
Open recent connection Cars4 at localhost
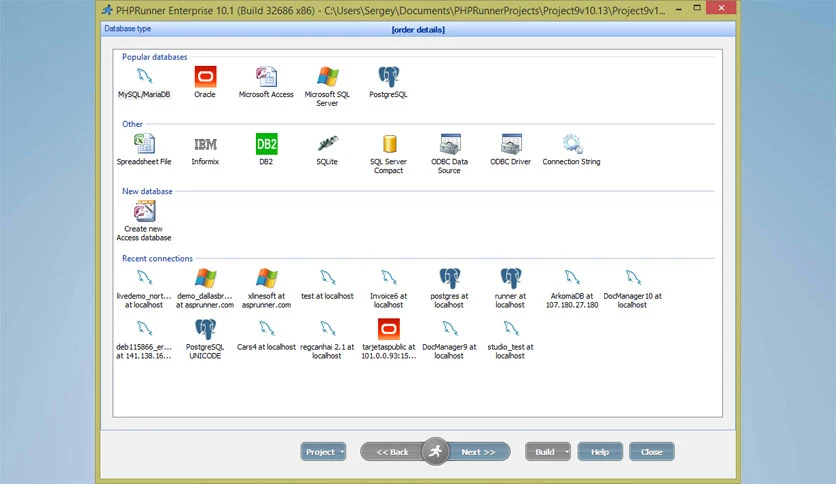[x=266, y=336]
